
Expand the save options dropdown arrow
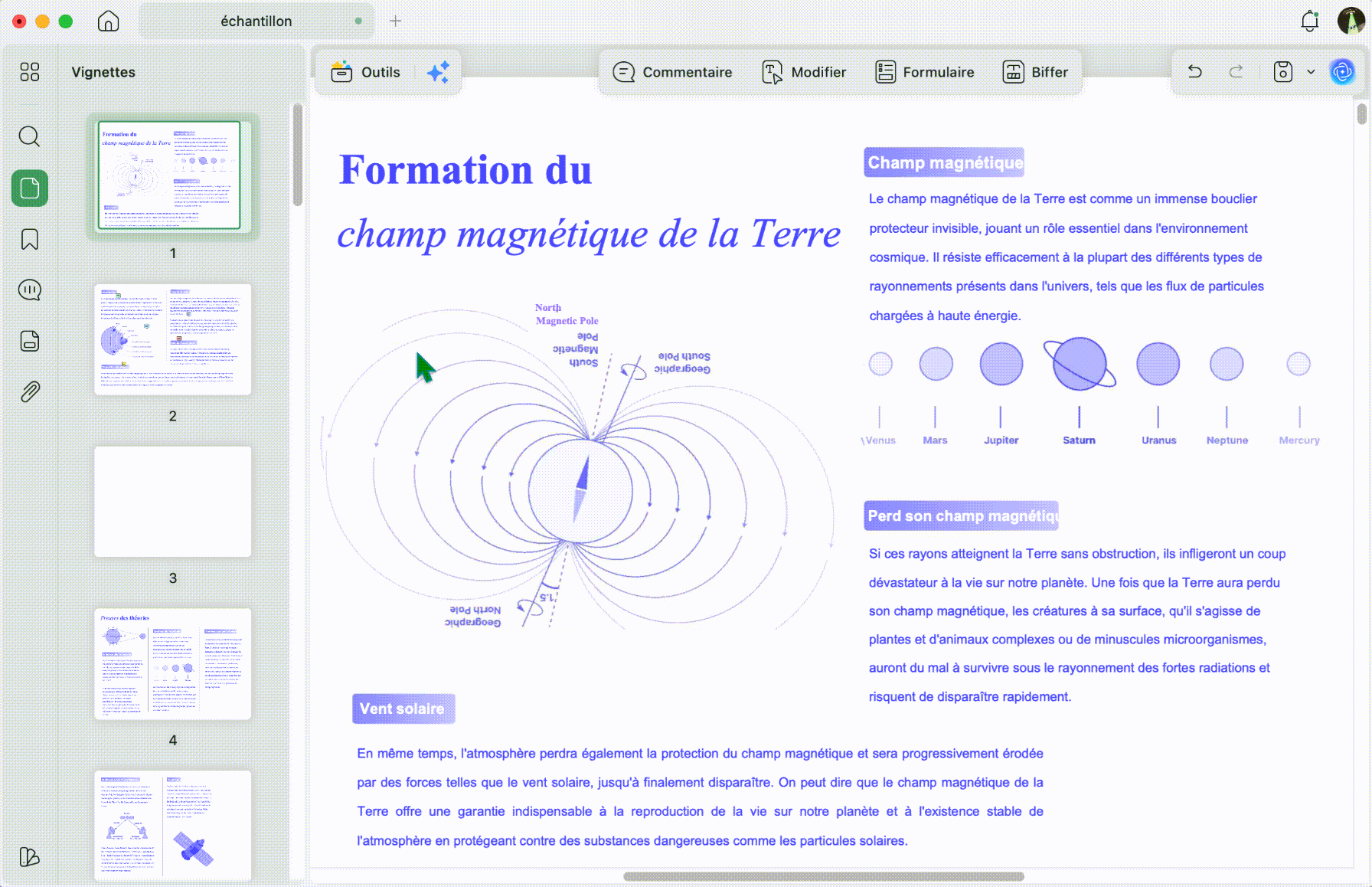pos(1311,72)
